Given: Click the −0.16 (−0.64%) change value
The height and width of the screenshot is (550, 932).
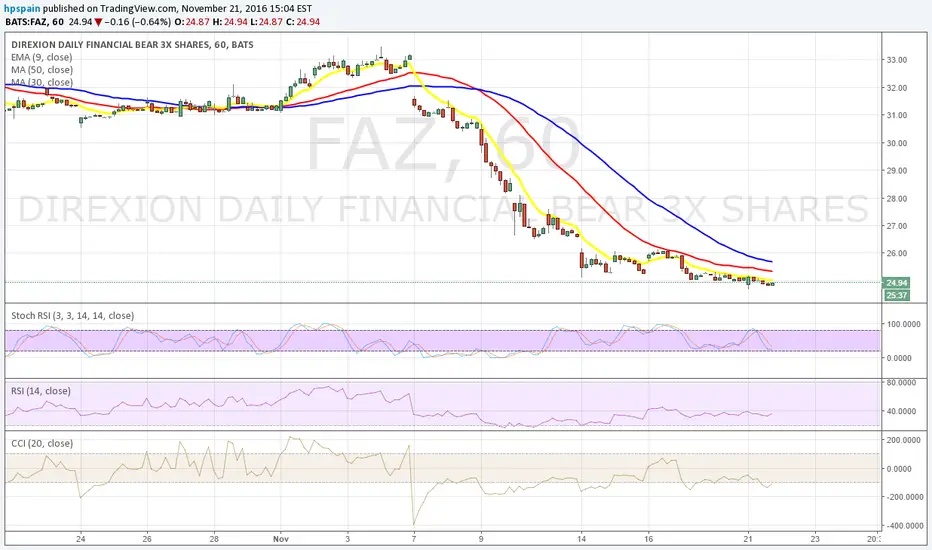Looking at the screenshot, I should tap(138, 22).
